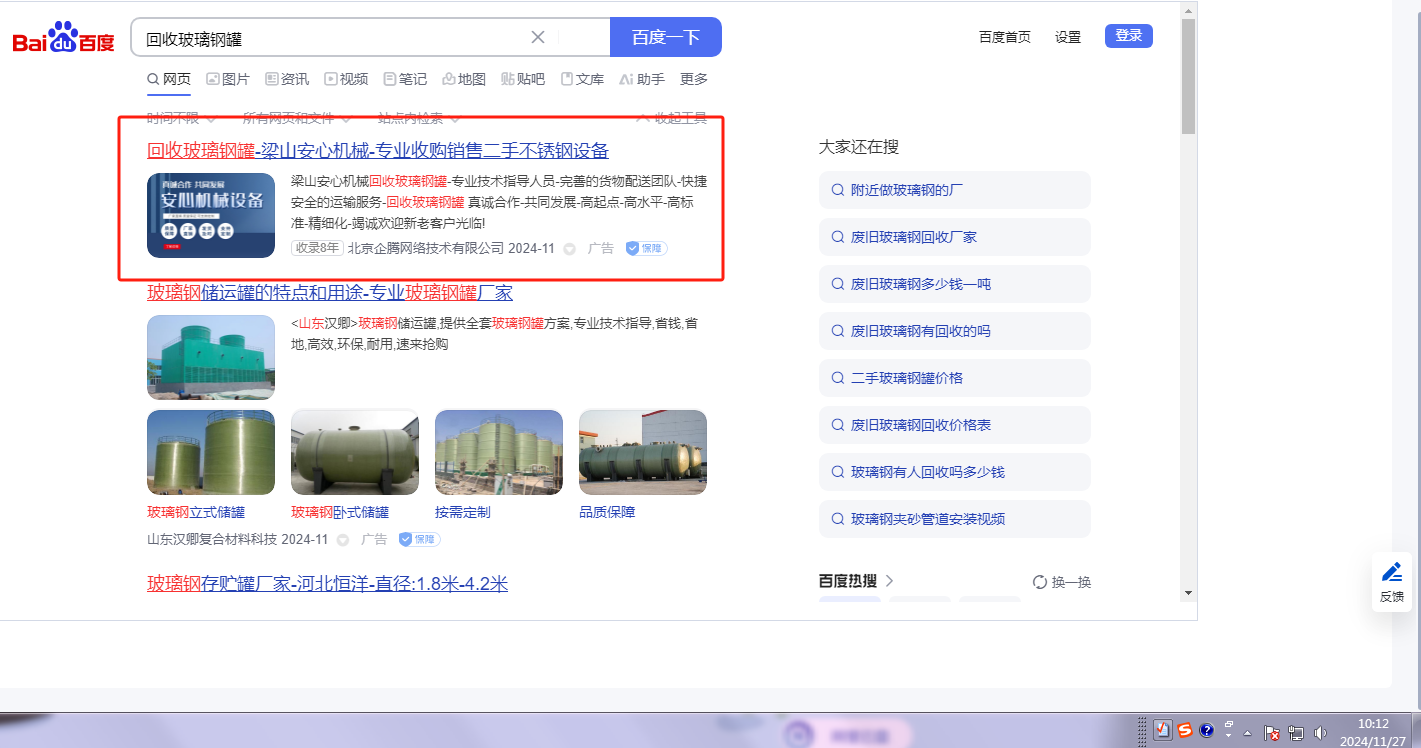Open the 所有网页和文件 file type dropdown

tap(296, 118)
